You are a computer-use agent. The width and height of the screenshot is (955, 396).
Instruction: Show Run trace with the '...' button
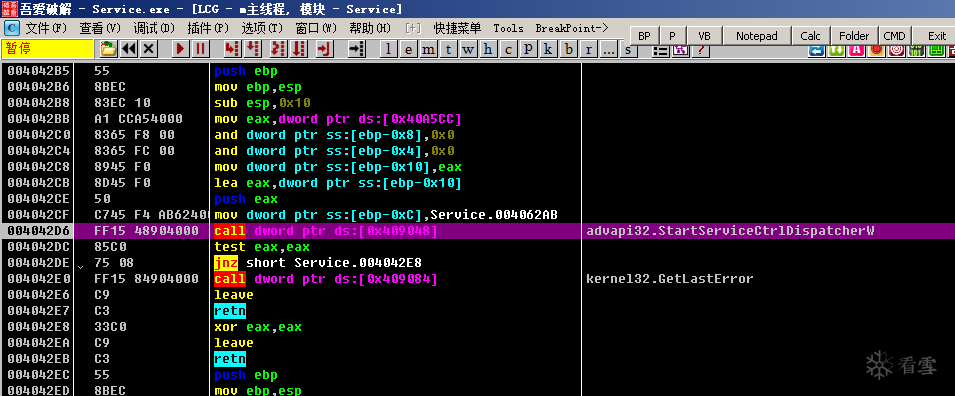608,49
